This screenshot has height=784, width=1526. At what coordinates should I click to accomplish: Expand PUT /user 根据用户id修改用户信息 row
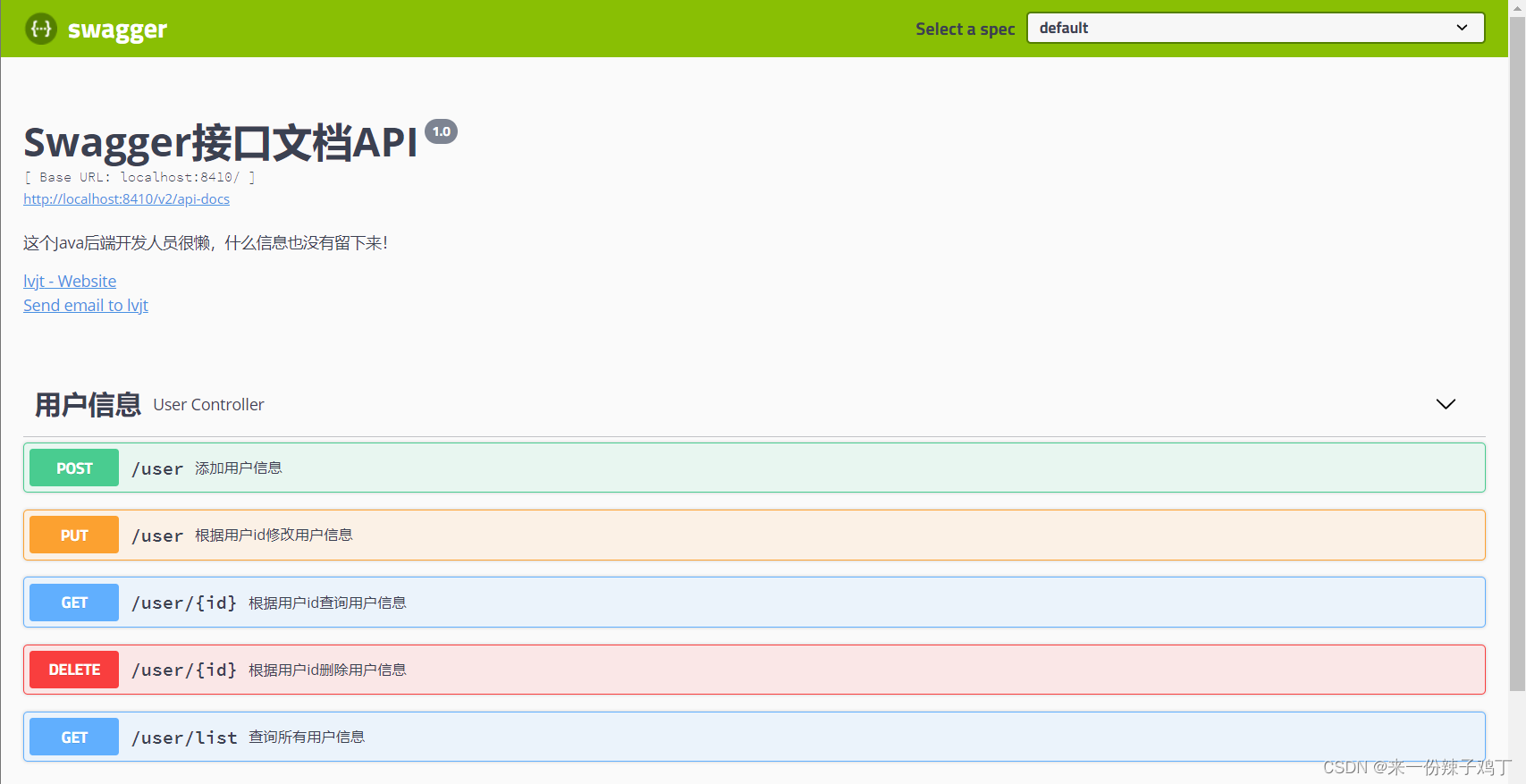tap(755, 535)
